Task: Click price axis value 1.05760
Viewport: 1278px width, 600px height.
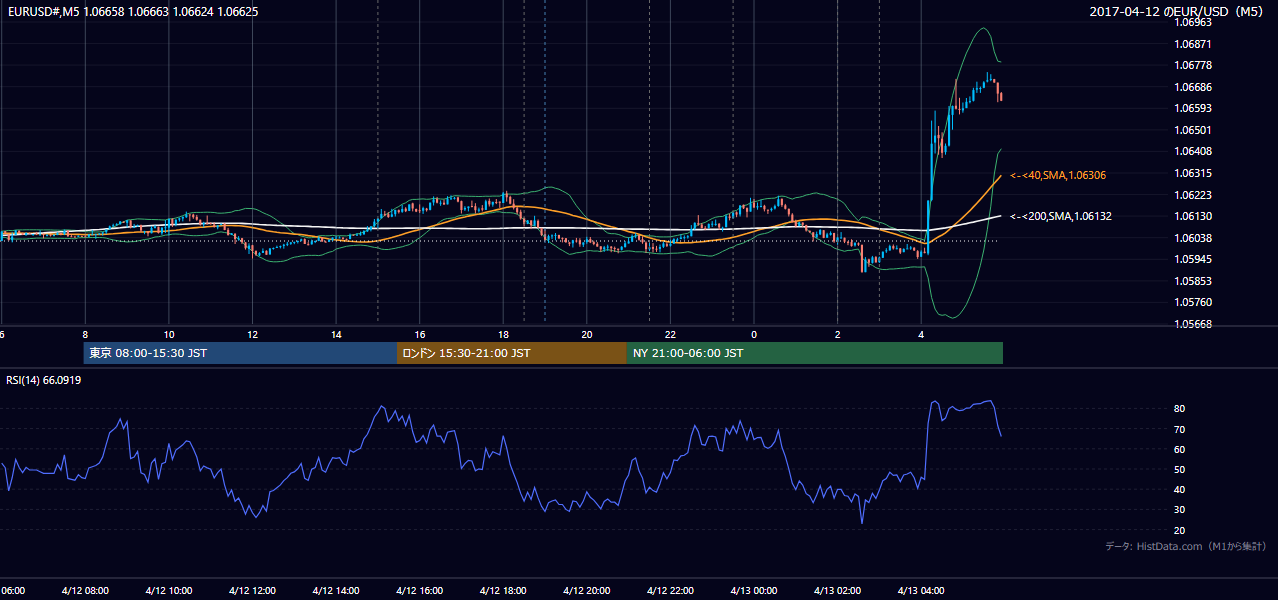Action: tap(1192, 302)
